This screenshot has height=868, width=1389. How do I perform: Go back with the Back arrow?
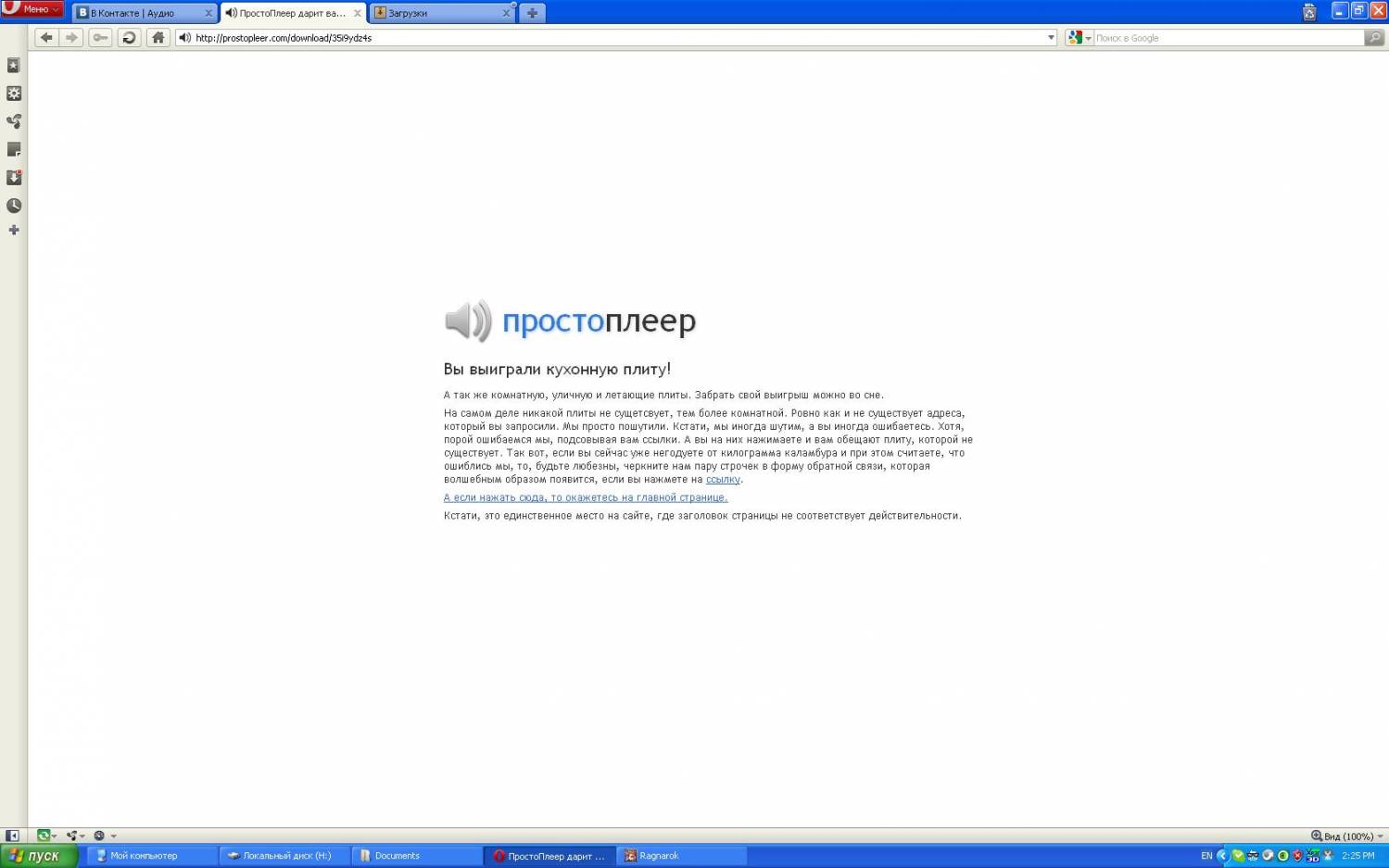(46, 37)
